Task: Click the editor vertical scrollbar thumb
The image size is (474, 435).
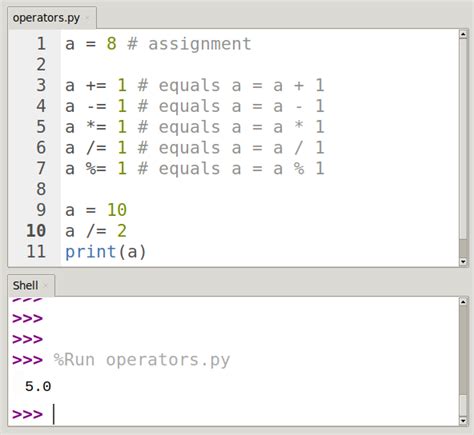Action: pos(463,138)
